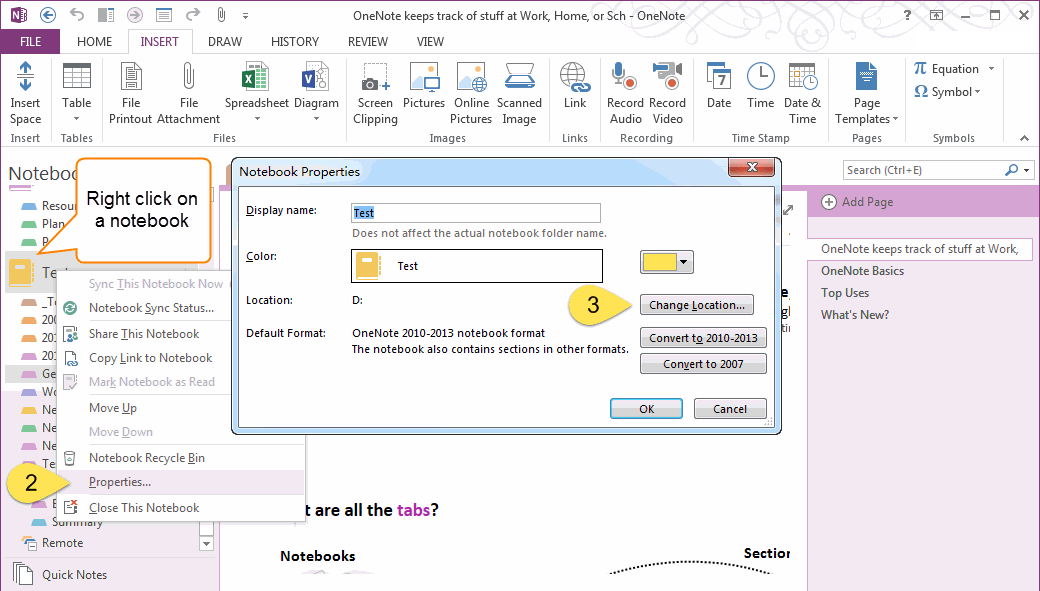
Task: Click the Search (Ctrl+E) box
Action: point(924,170)
